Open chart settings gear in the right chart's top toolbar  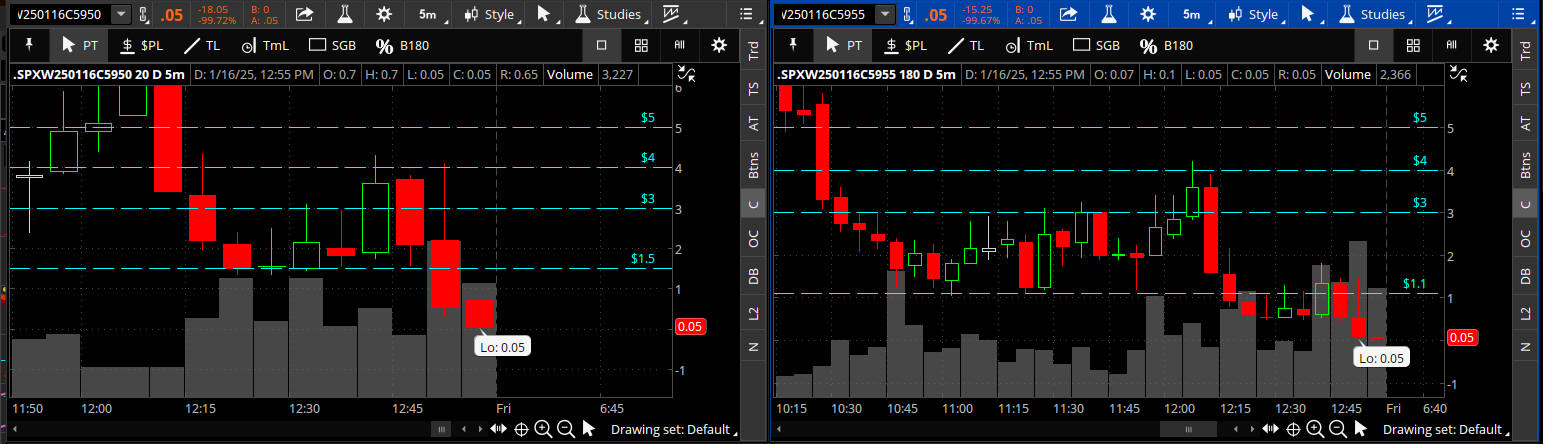pyautogui.click(x=1148, y=14)
